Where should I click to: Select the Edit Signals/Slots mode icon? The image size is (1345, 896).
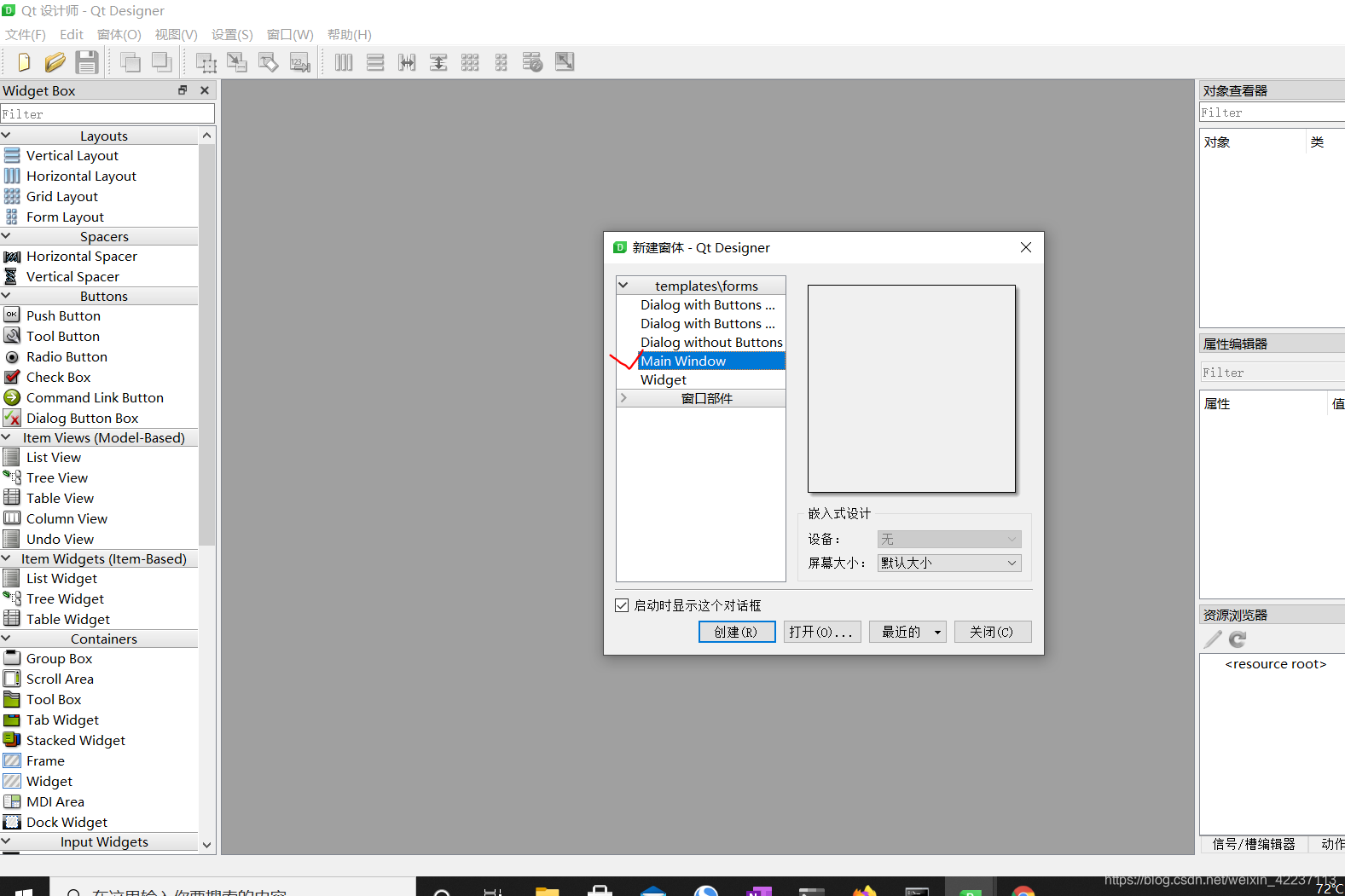[237, 62]
